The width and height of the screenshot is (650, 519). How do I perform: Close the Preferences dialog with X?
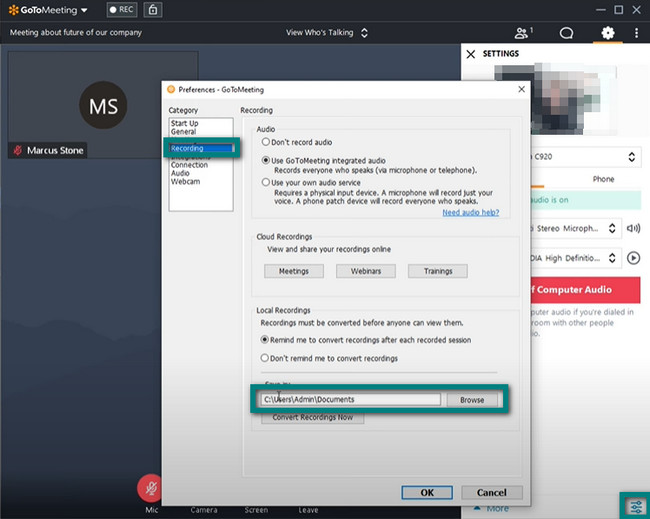(x=521, y=89)
